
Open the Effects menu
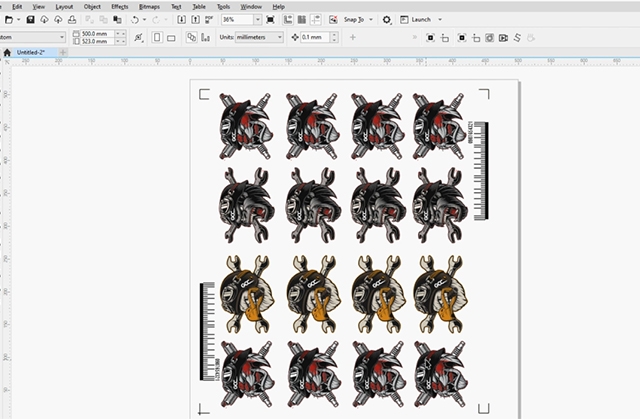(x=119, y=6)
